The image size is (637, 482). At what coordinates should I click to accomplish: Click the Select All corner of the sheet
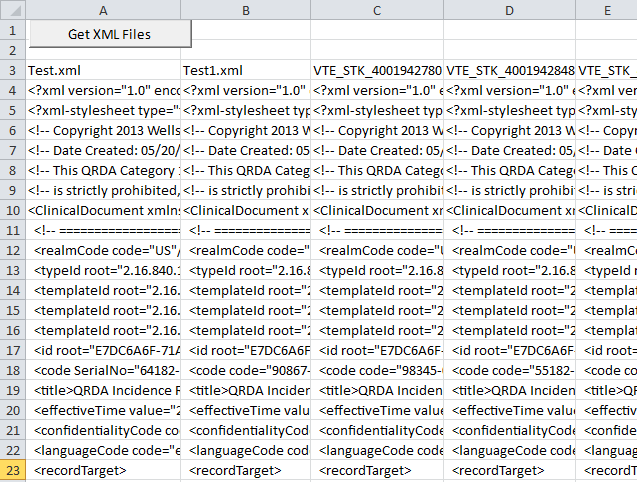coord(12,9)
